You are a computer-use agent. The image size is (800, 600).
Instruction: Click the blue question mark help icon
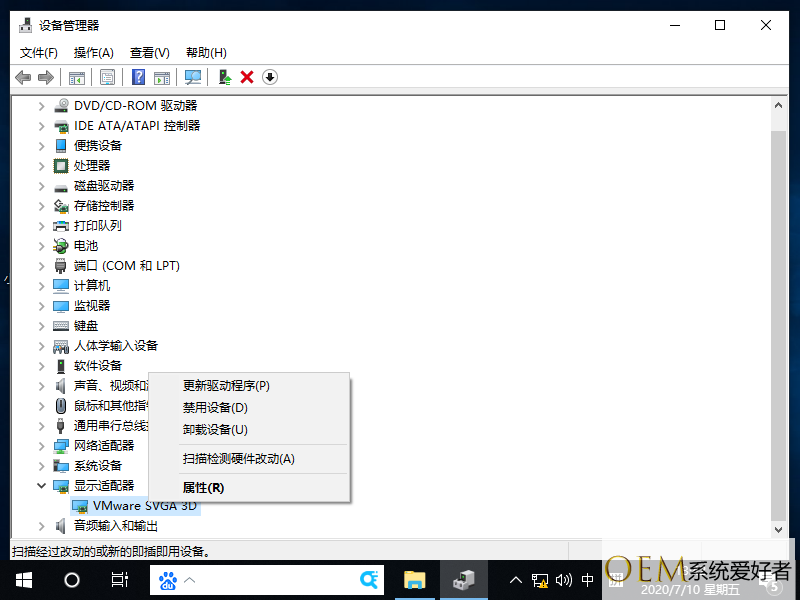pos(139,77)
